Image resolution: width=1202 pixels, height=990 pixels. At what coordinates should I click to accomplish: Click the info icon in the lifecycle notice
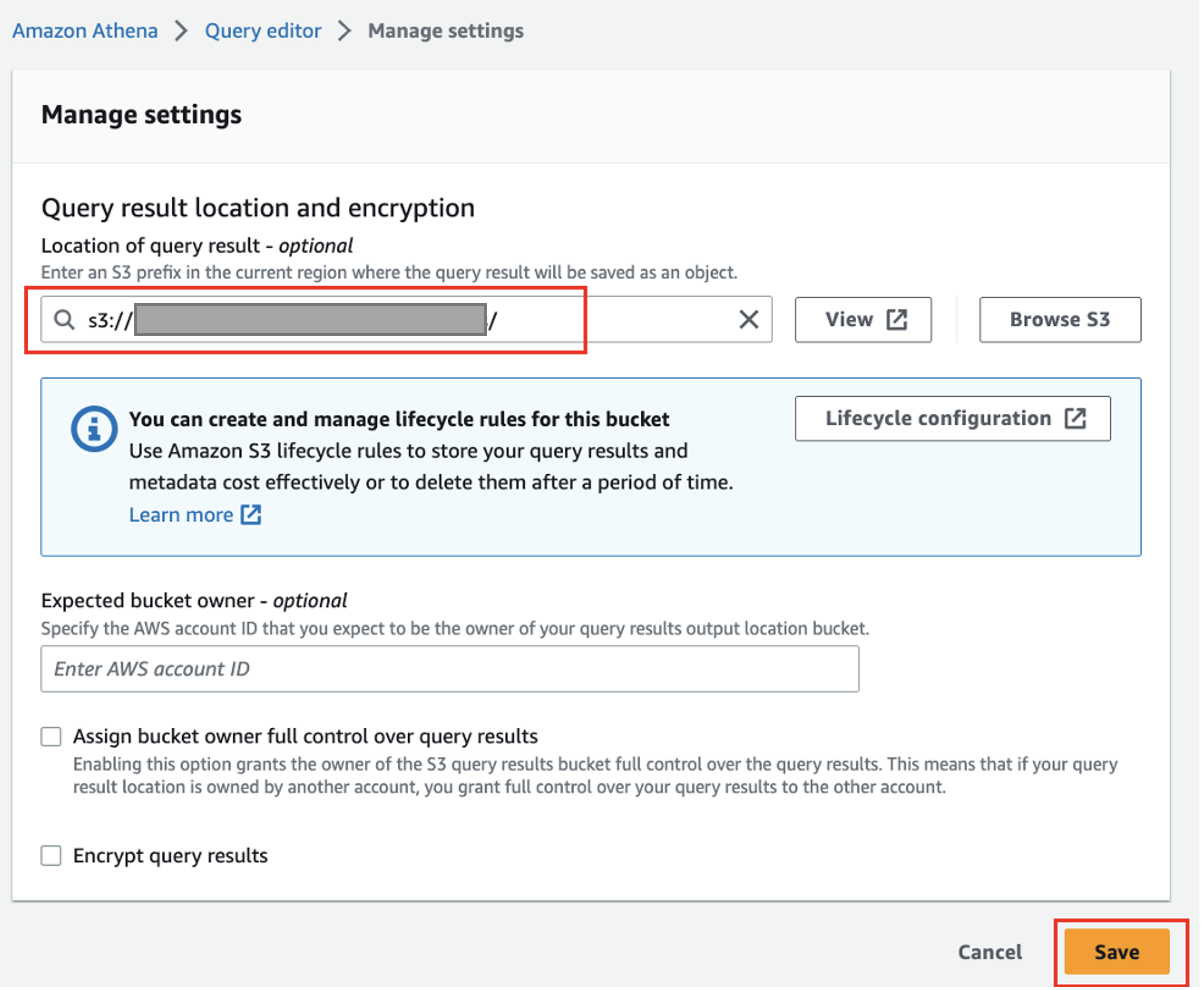point(93,430)
